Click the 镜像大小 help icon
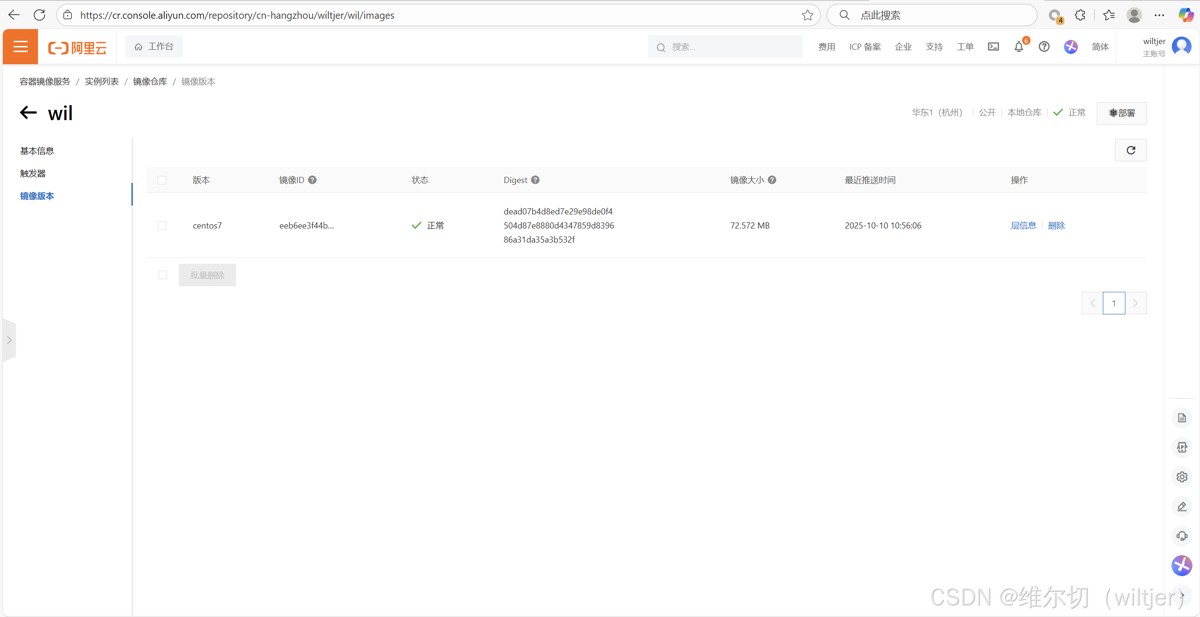1200x617 pixels. pos(772,180)
